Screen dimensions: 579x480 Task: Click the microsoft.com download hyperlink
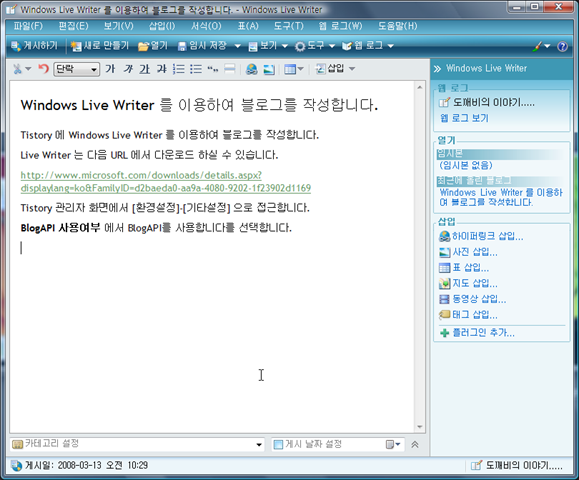point(165,181)
